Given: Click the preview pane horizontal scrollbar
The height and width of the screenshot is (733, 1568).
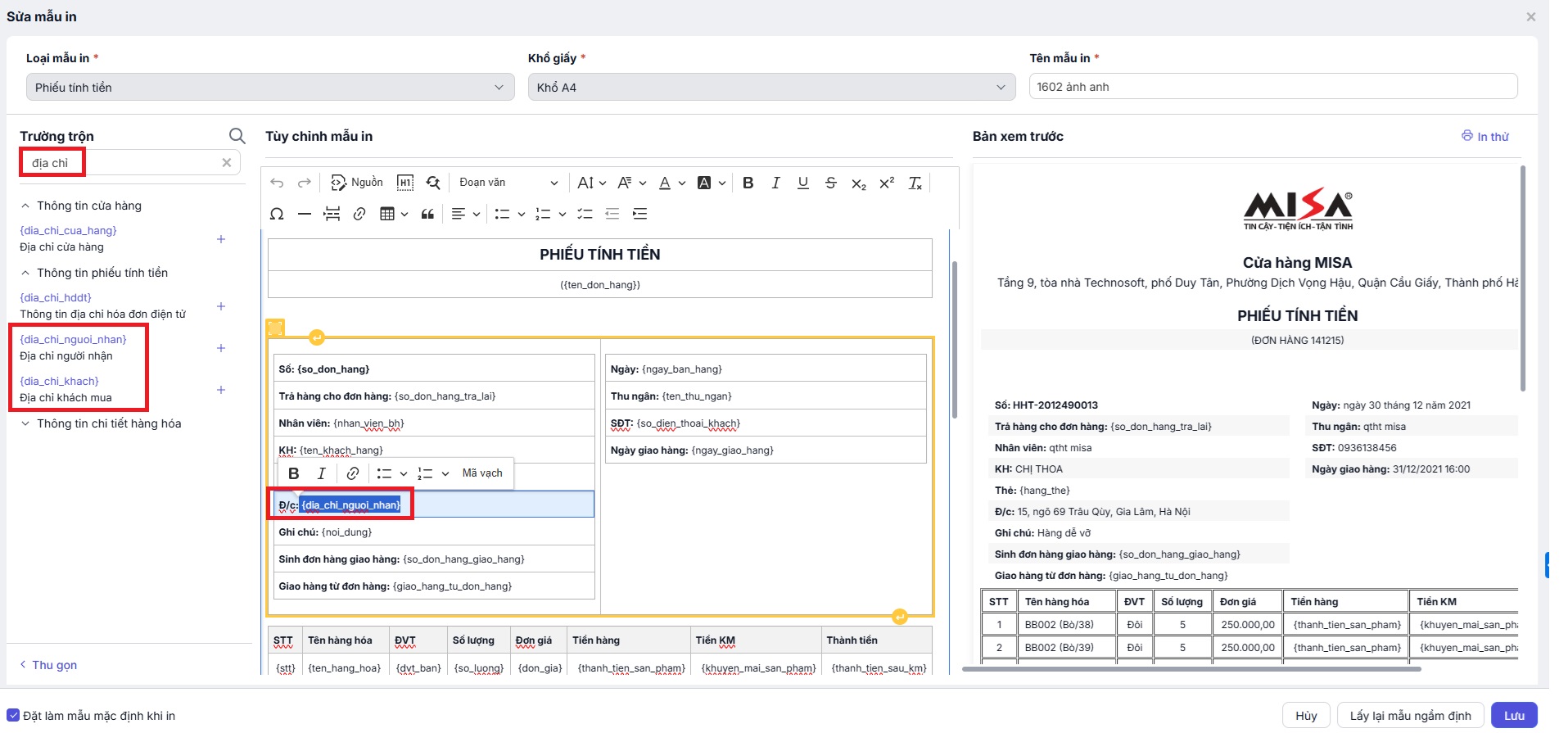Looking at the screenshot, I should [x=1191, y=669].
